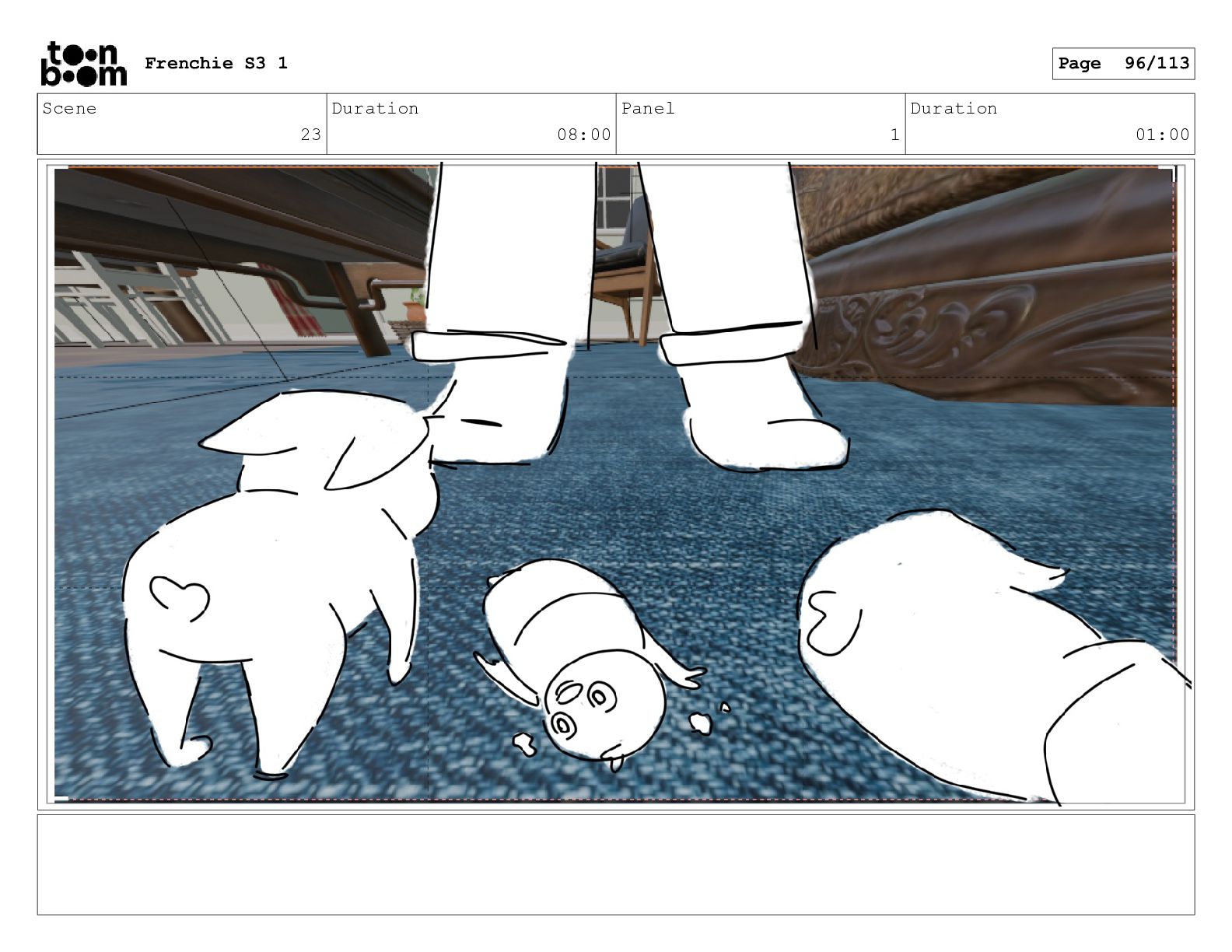Select the scene duration value 08:00

(584, 135)
